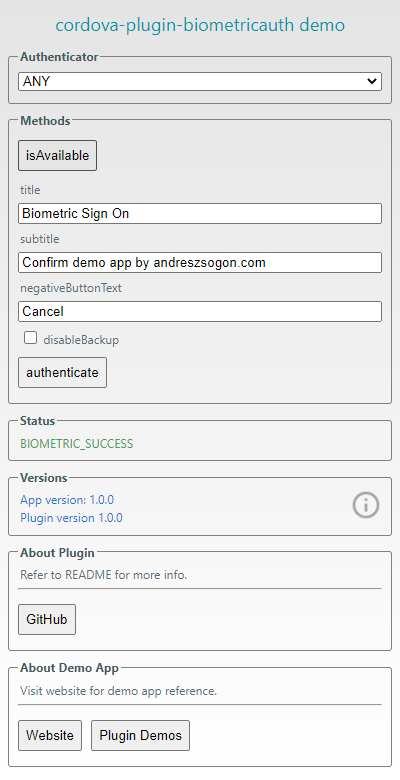The width and height of the screenshot is (400, 780).
Task: Click the info icon in Versions section
Action: coord(366,505)
